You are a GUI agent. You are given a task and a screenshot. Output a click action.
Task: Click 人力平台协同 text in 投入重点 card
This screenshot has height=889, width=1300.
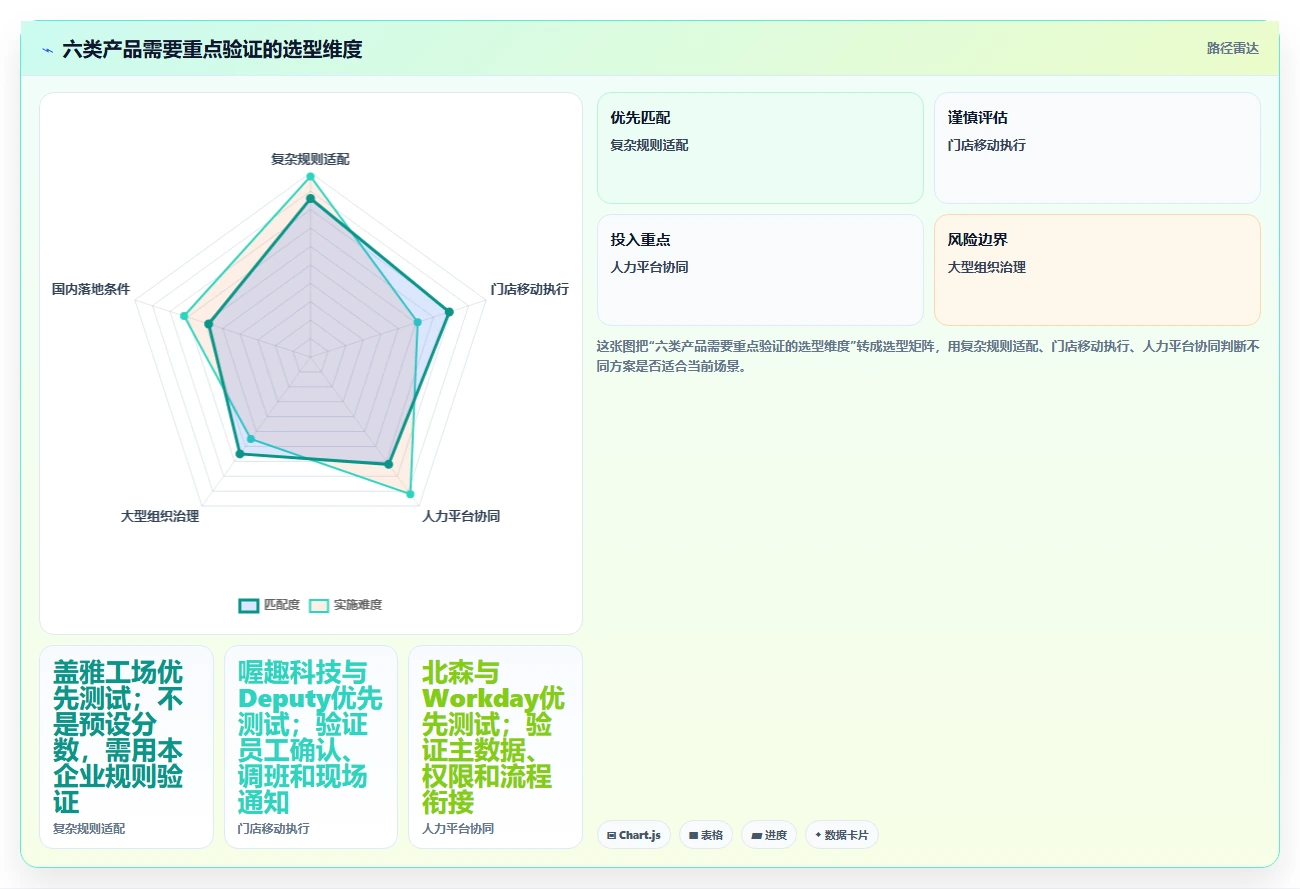(649, 267)
